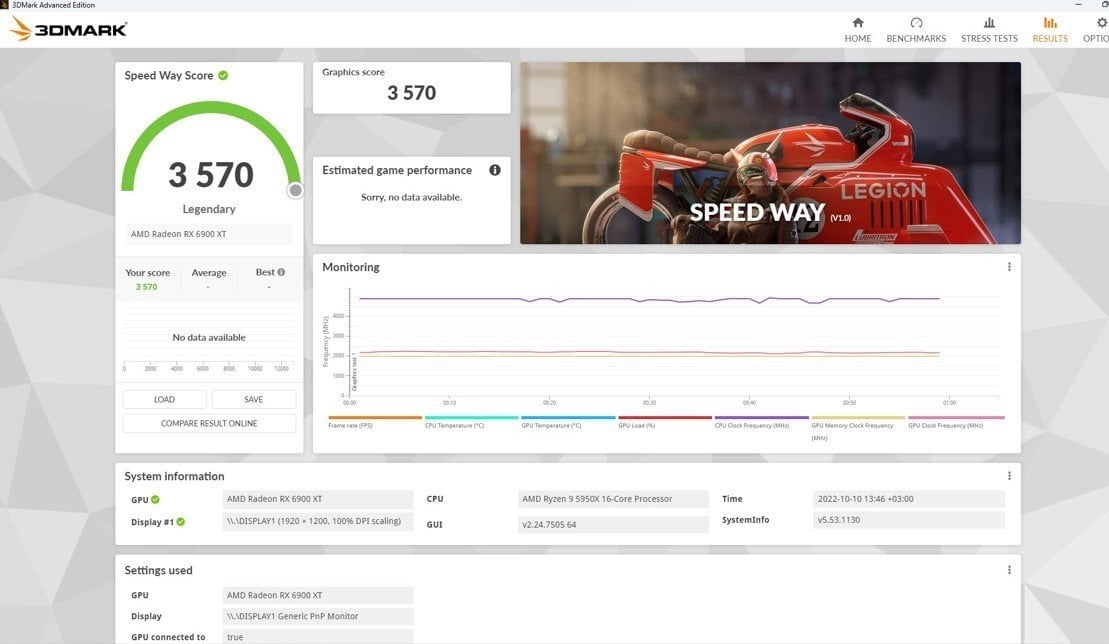Screen dimensions: 1109x644
Task: Click the 3DMark logo
Action: click(69, 29)
